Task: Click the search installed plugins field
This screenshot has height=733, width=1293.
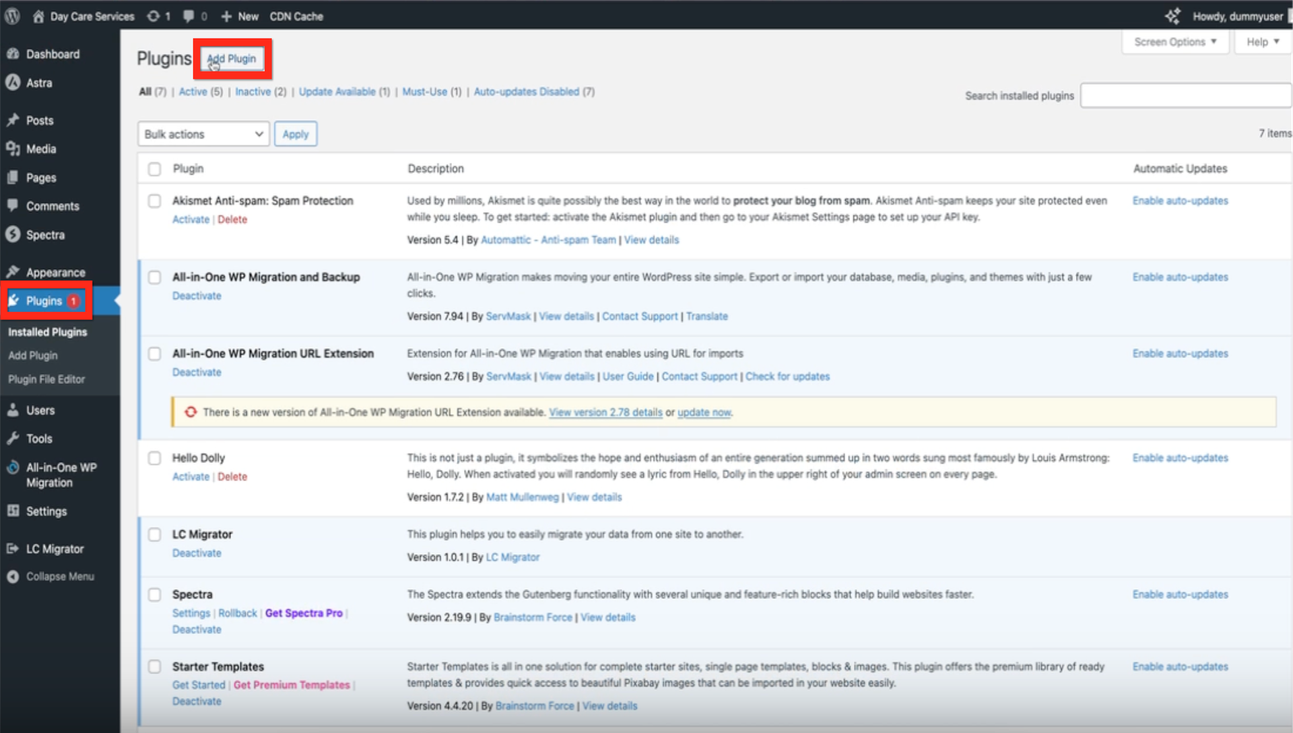Action: click(x=1185, y=95)
